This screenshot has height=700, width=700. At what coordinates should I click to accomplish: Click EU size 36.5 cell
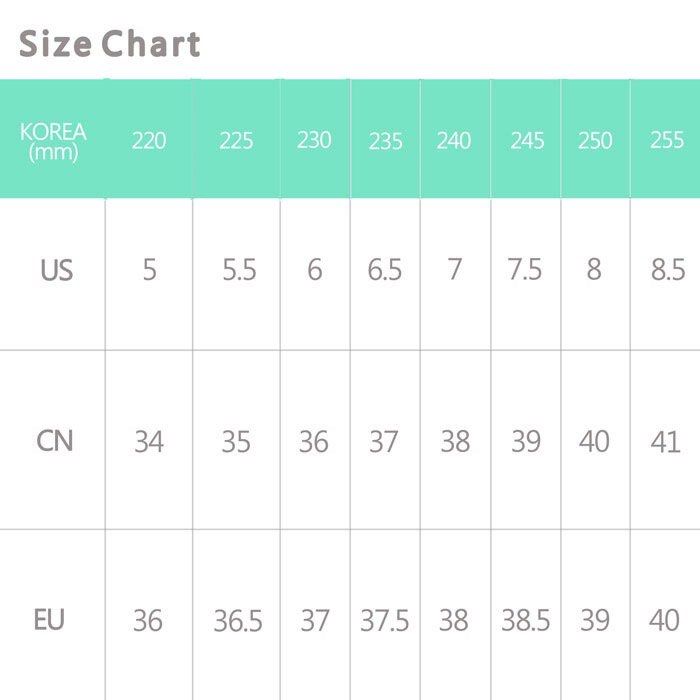(238, 620)
